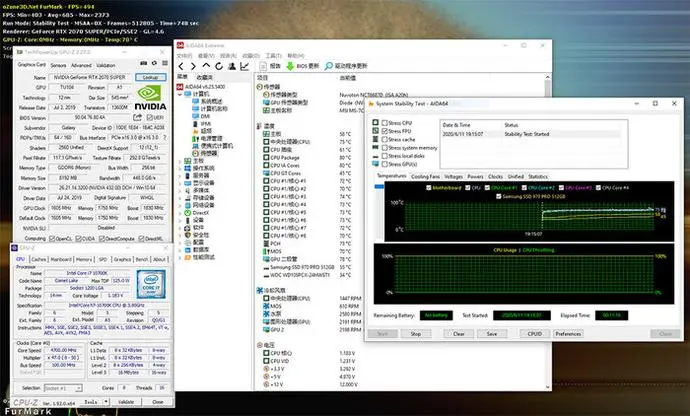
Task: Expand the DirectX tree node
Action: (x=180, y=213)
